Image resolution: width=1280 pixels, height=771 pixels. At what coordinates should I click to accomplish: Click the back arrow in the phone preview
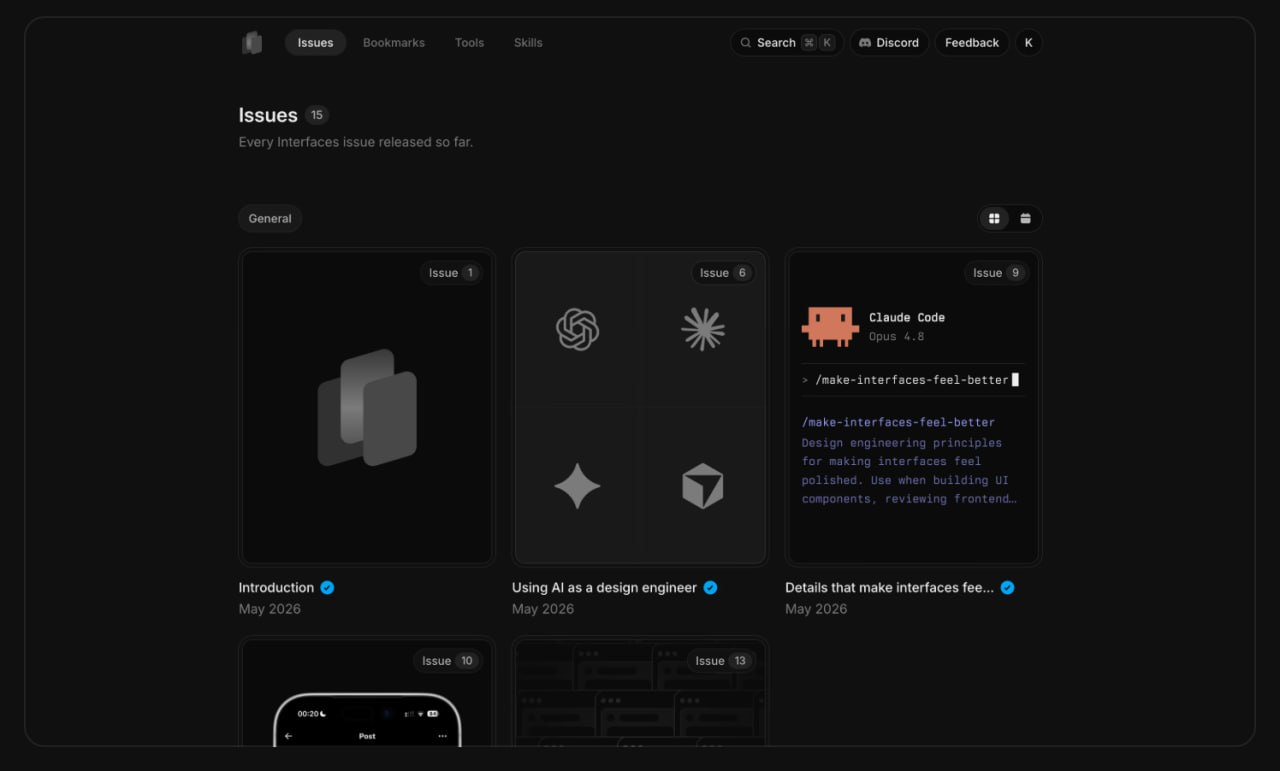pyautogui.click(x=289, y=736)
